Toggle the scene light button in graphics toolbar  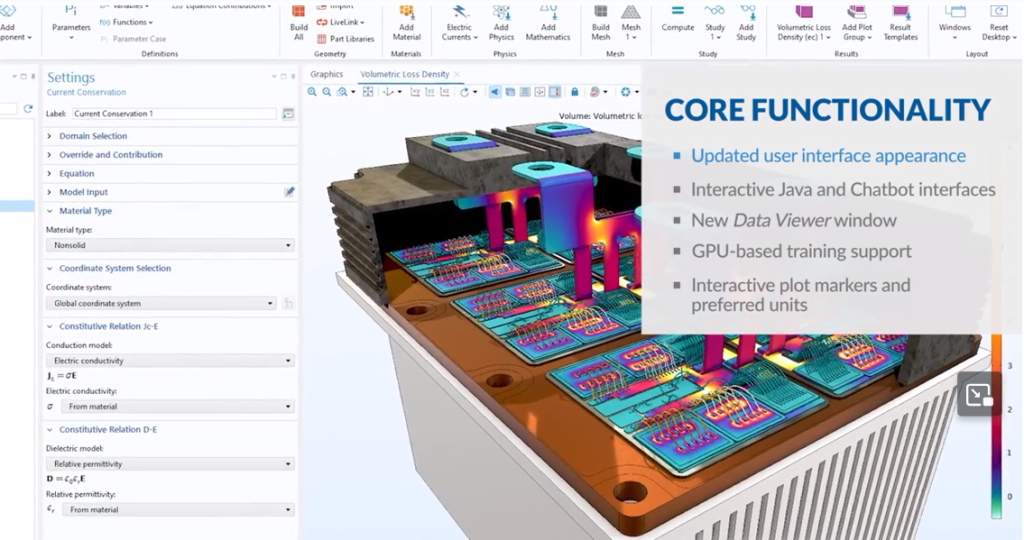[494, 92]
